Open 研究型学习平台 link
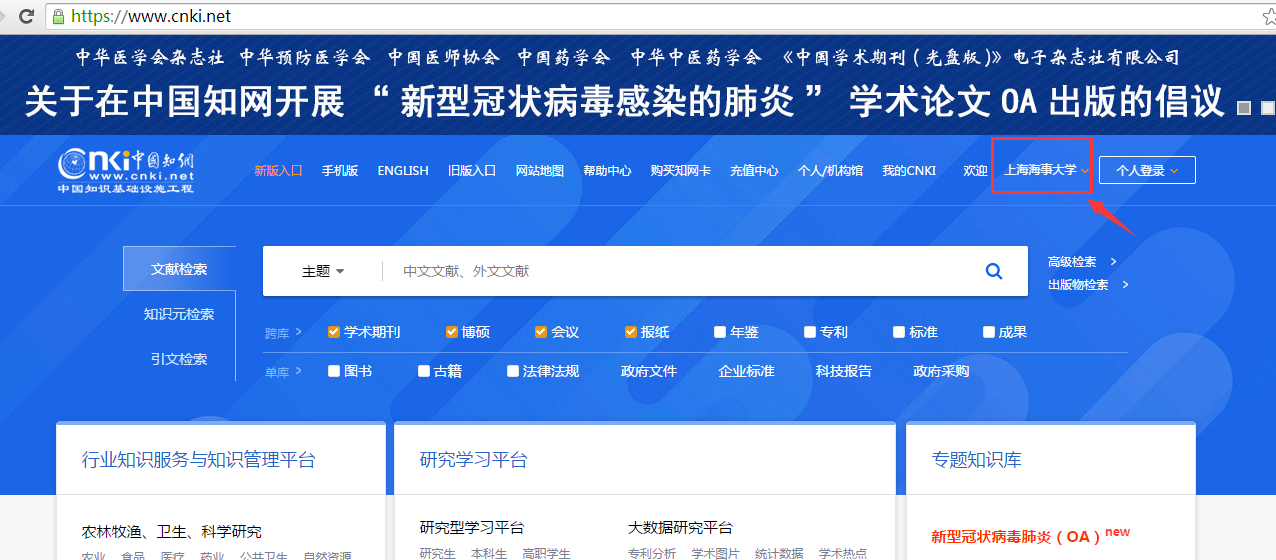The width and height of the screenshot is (1276, 560). coord(472,527)
